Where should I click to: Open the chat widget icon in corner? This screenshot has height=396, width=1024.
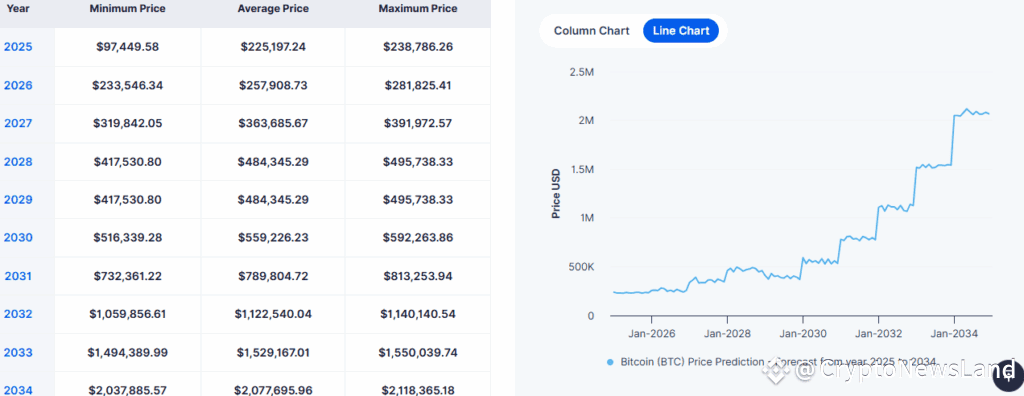coord(1007,376)
